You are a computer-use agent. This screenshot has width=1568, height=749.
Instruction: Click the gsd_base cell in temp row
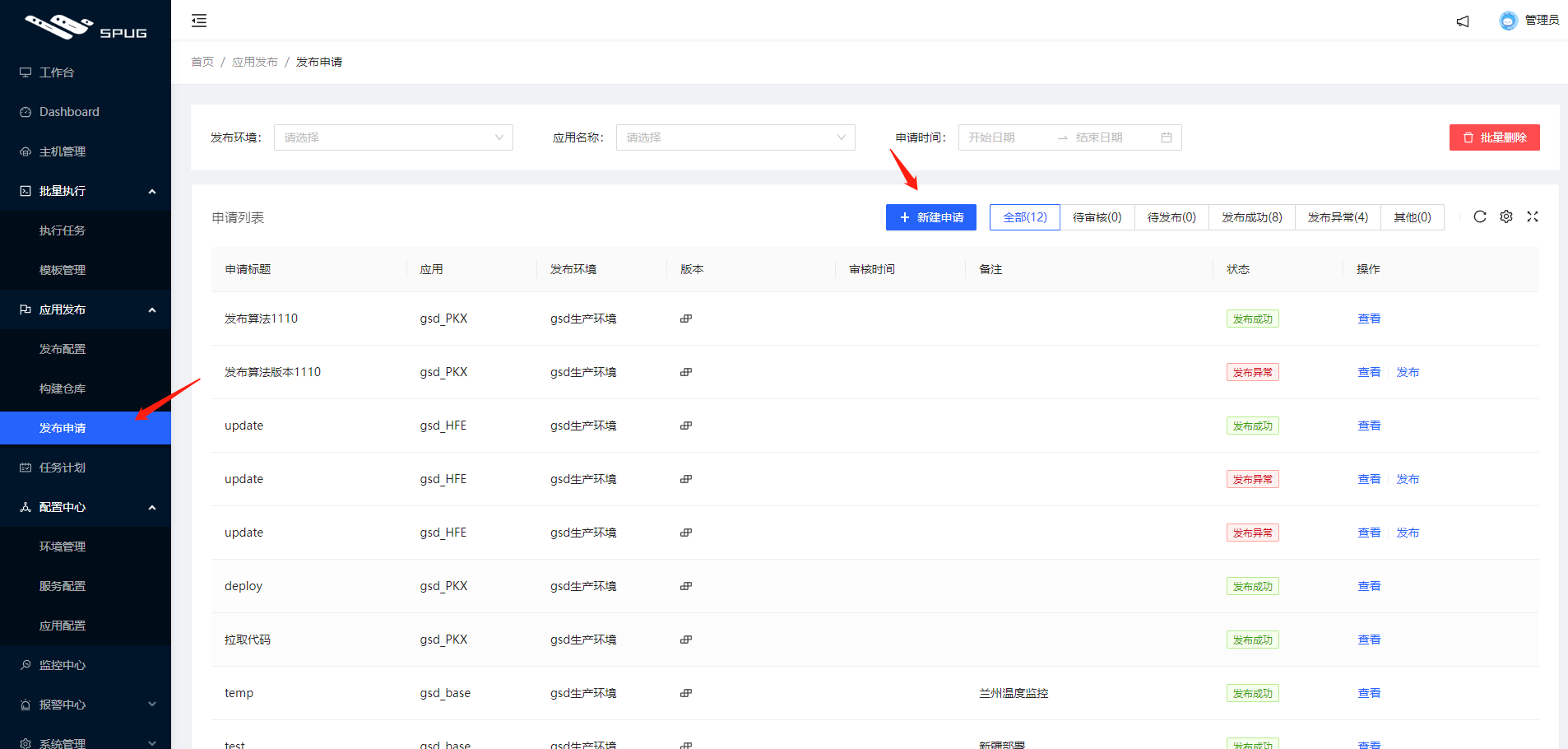pyautogui.click(x=445, y=693)
